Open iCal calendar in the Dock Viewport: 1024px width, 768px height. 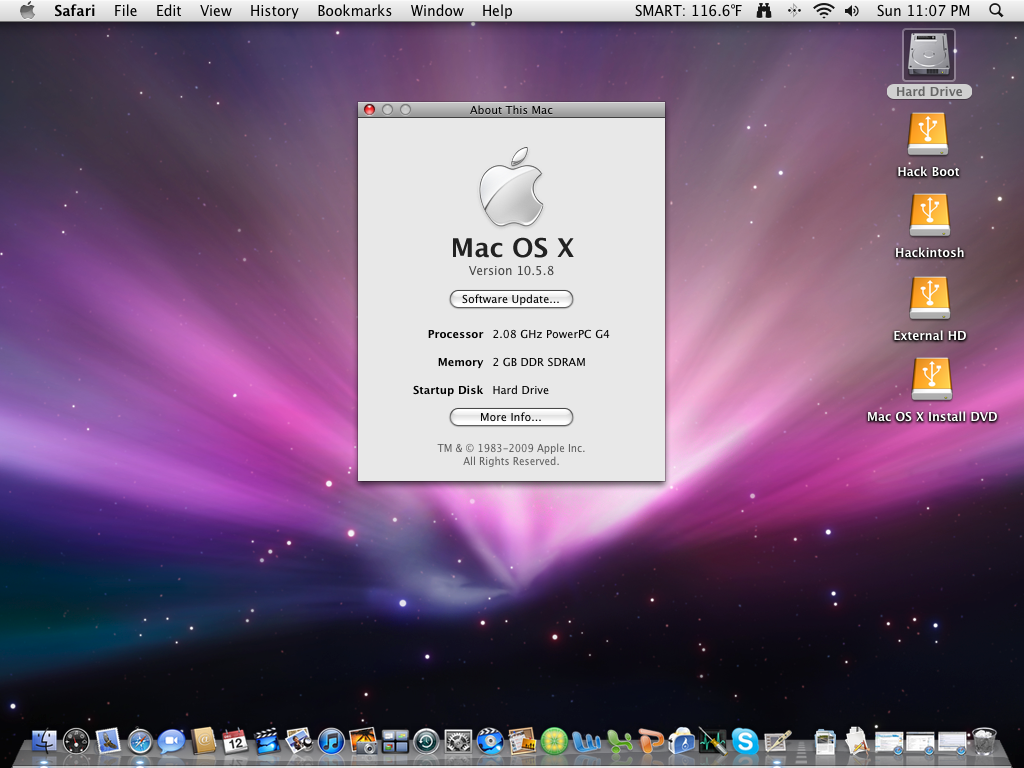(x=234, y=741)
